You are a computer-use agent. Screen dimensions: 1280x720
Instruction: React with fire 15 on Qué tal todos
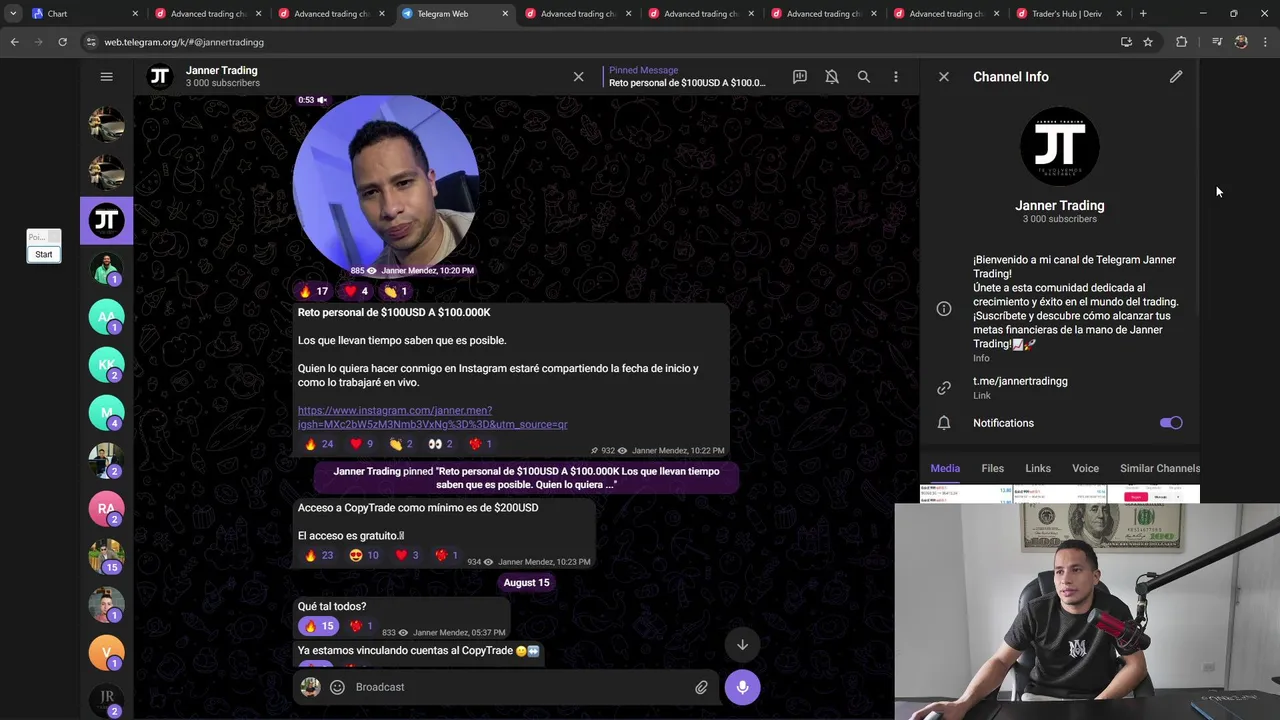click(318, 626)
